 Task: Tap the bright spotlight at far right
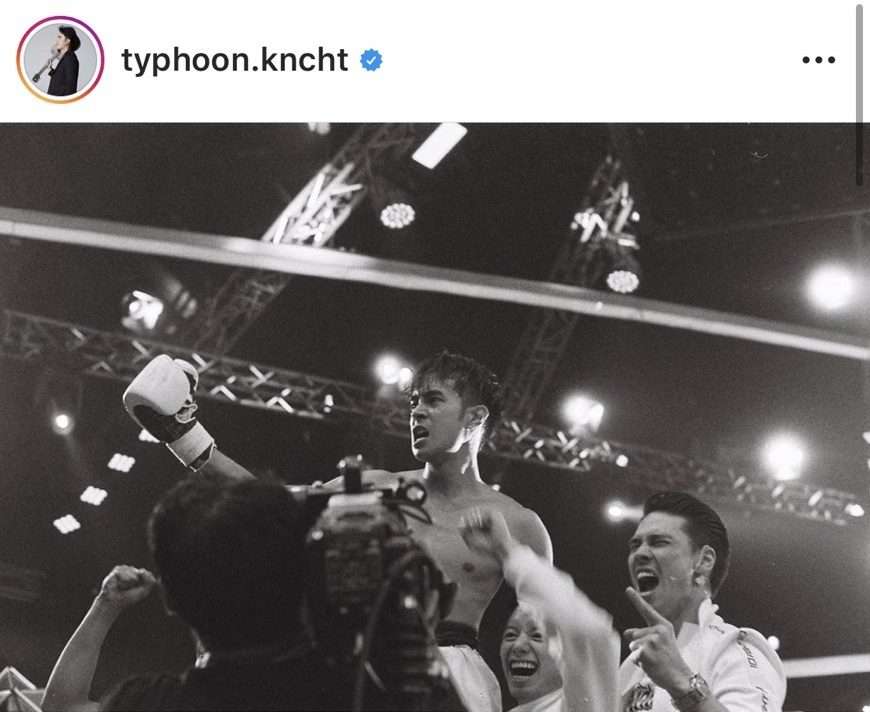(830, 287)
